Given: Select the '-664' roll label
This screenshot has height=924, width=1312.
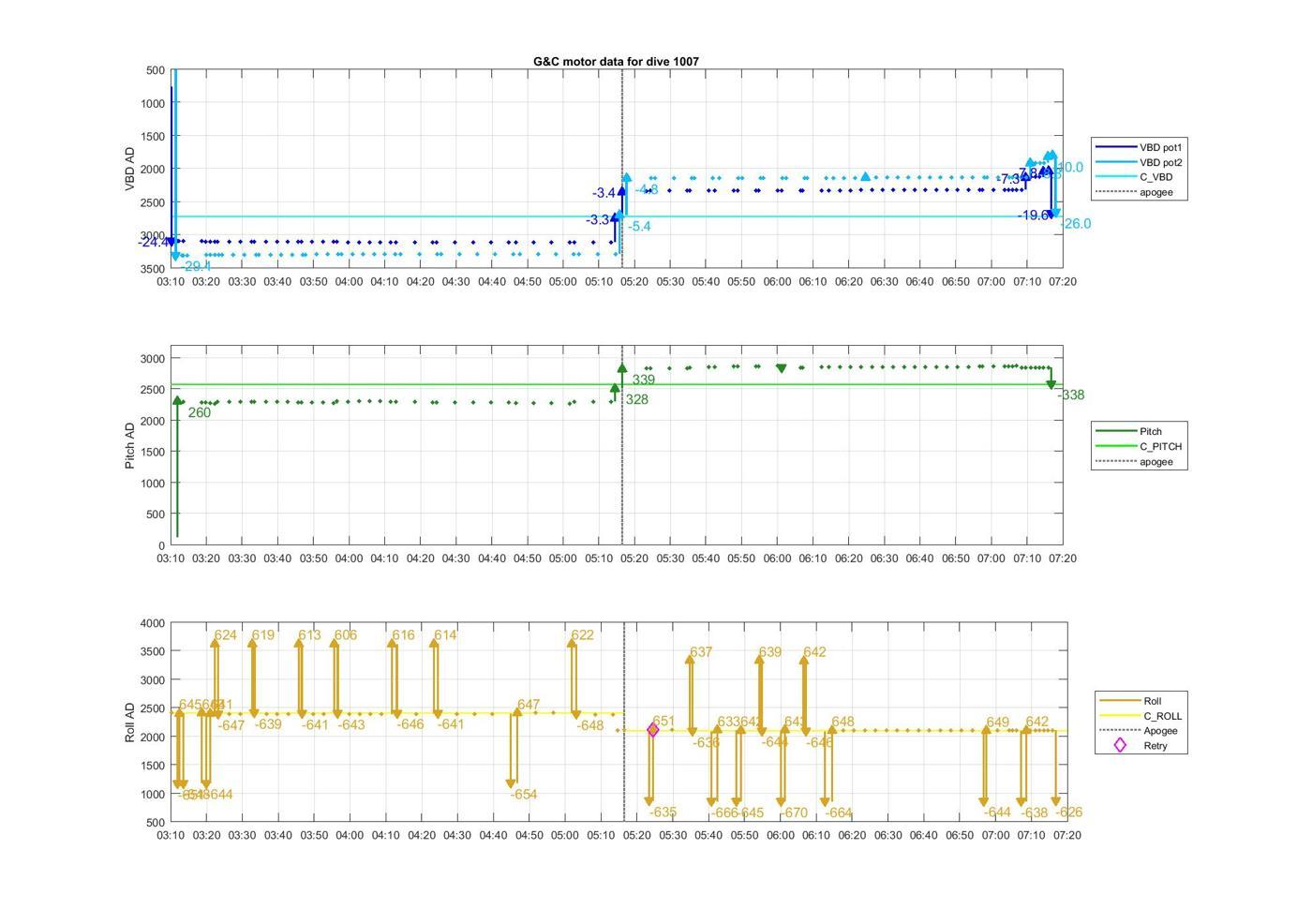Looking at the screenshot, I should click(839, 813).
